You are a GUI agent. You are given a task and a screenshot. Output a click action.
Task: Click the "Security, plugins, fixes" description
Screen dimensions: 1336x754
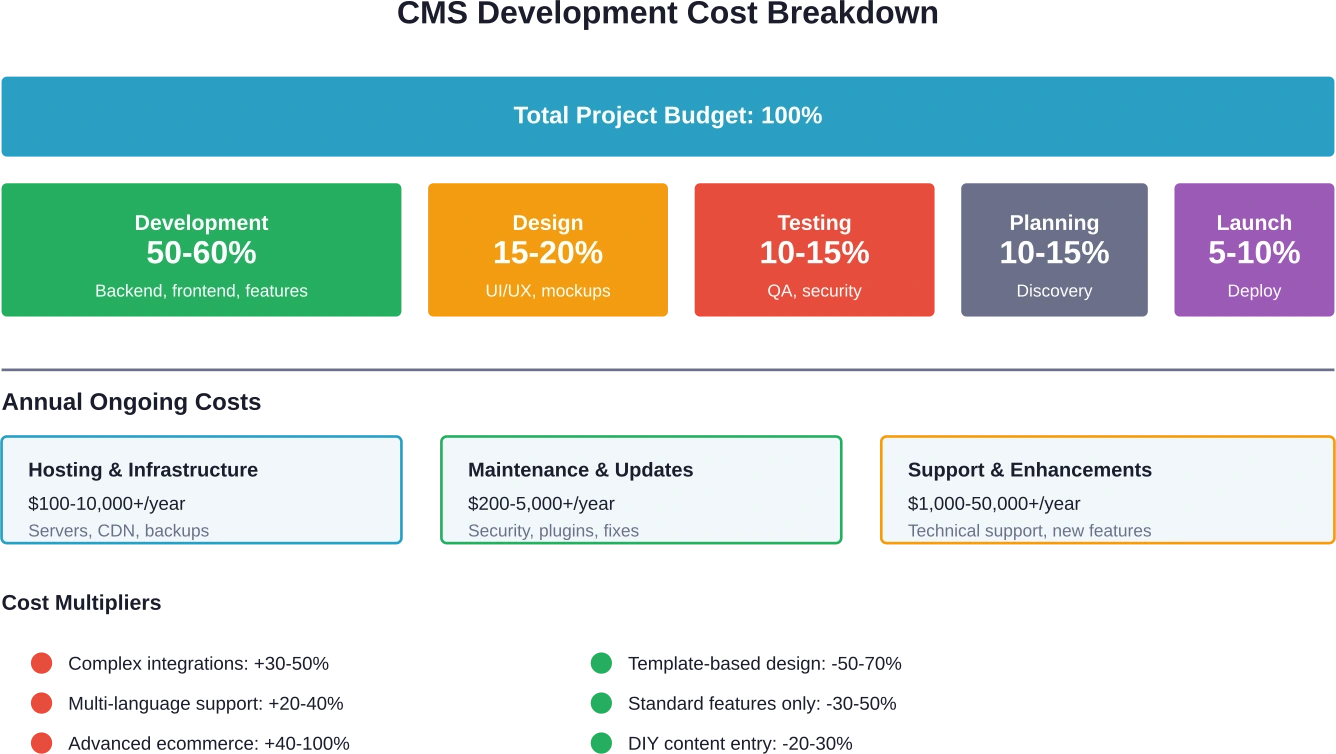click(x=553, y=531)
